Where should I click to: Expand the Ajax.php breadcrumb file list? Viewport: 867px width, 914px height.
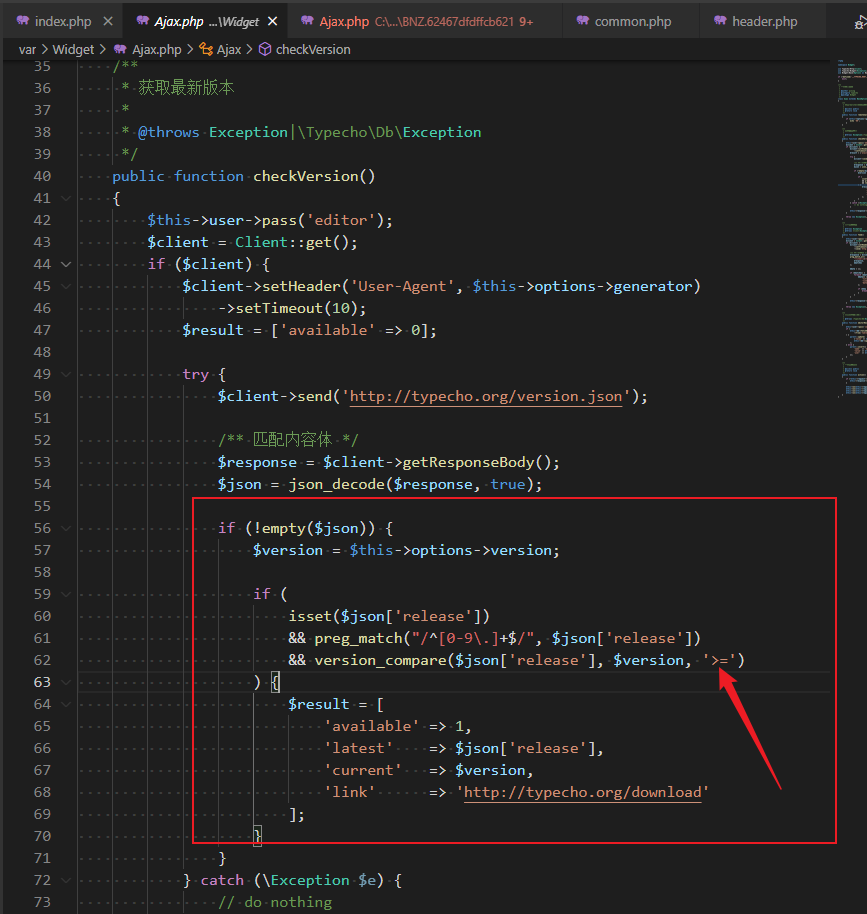(x=156, y=49)
